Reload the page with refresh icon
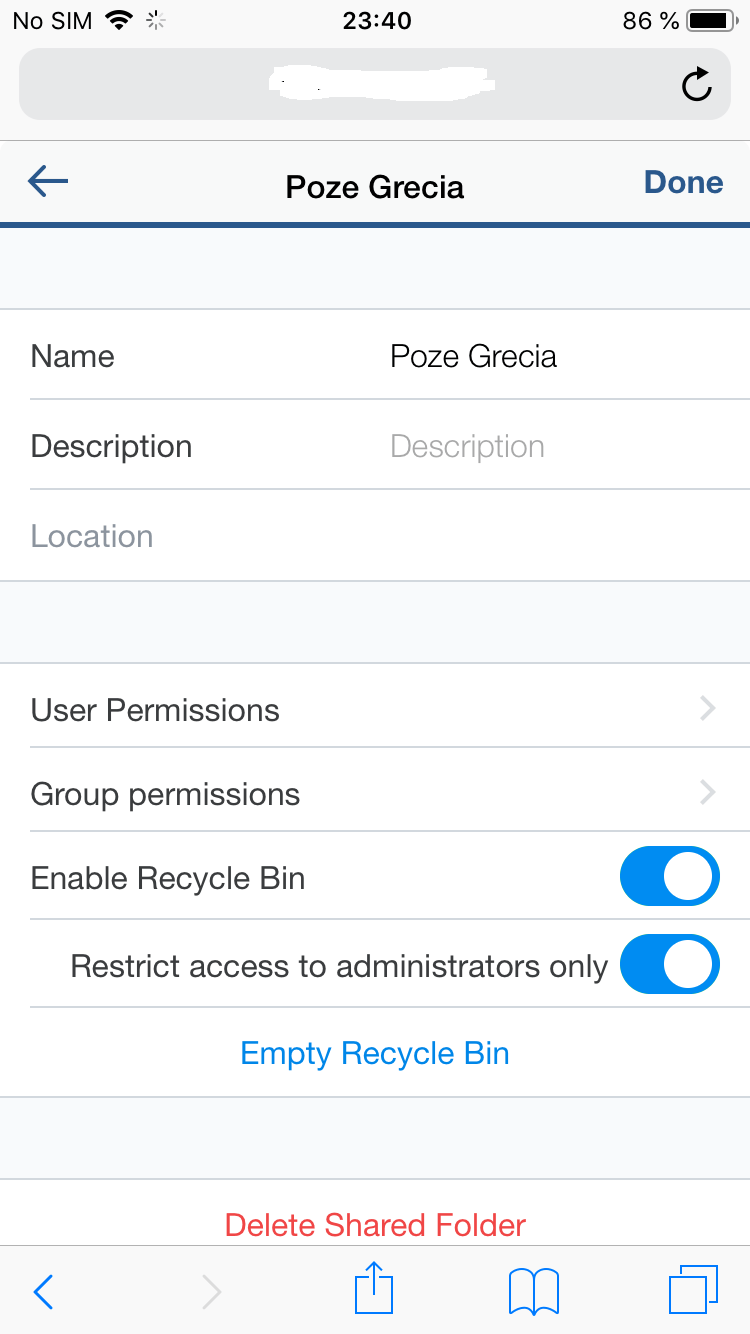Image resolution: width=750 pixels, height=1334 pixels. point(696,86)
